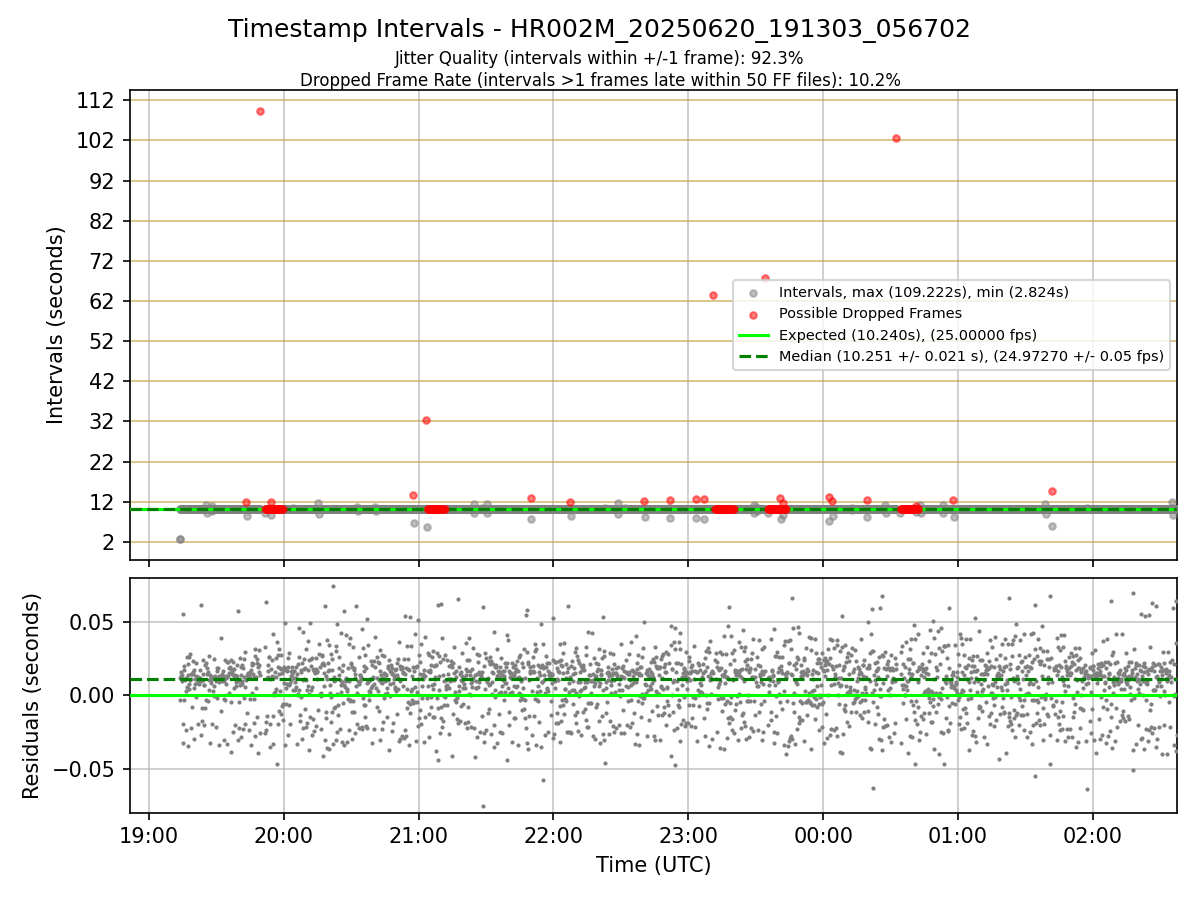Click the '22:00' time tick label
The height and width of the screenshot is (900, 1200).
tap(553, 836)
